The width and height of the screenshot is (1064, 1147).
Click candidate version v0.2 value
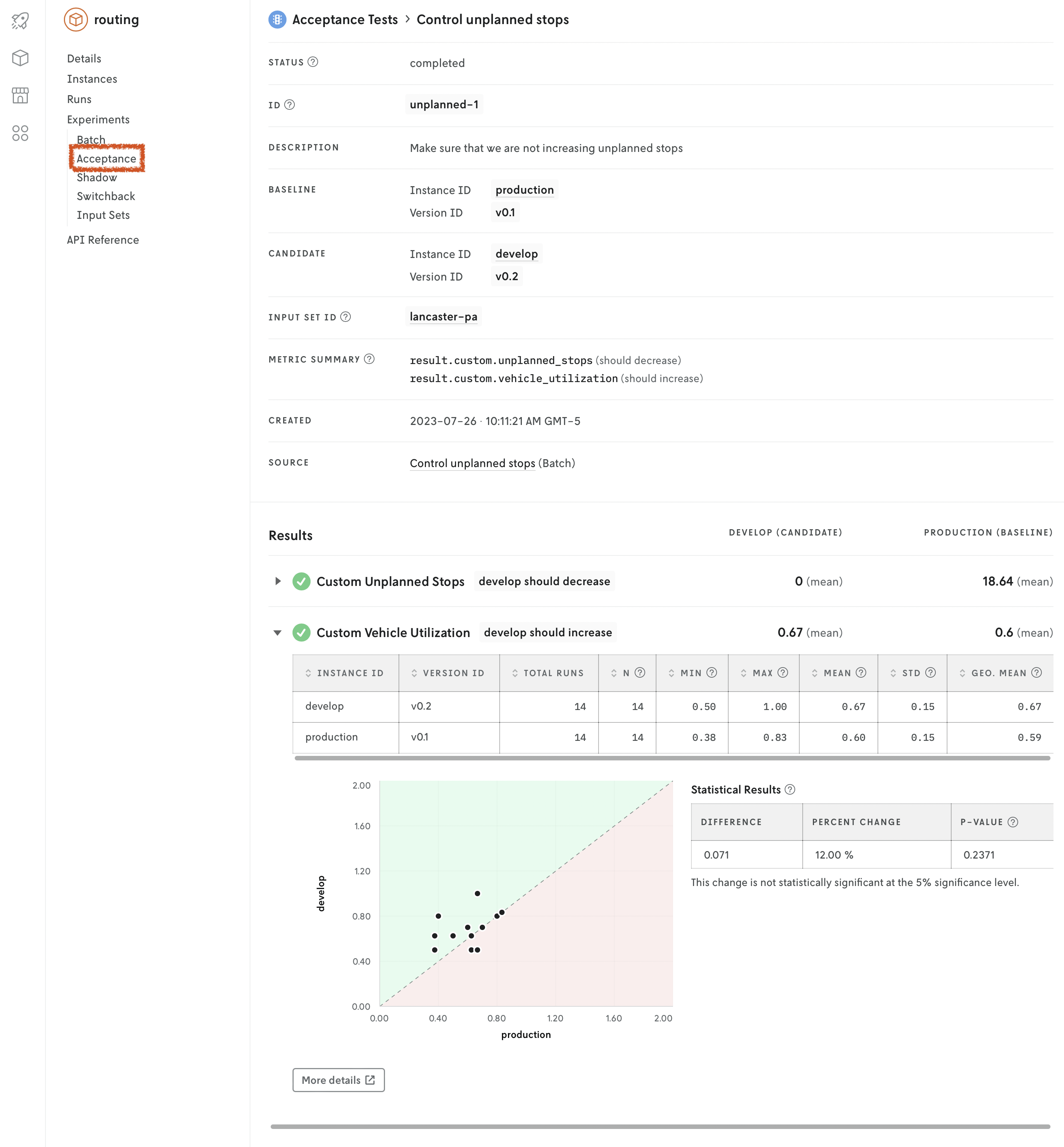(x=507, y=276)
